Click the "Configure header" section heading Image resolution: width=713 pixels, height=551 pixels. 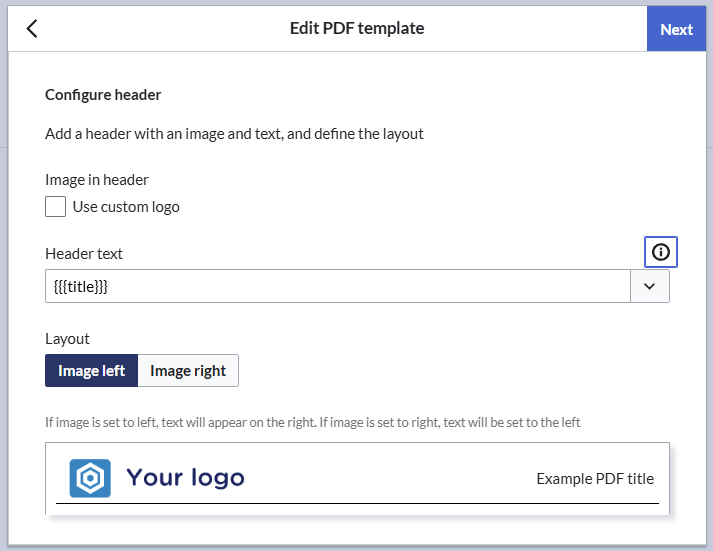click(103, 95)
